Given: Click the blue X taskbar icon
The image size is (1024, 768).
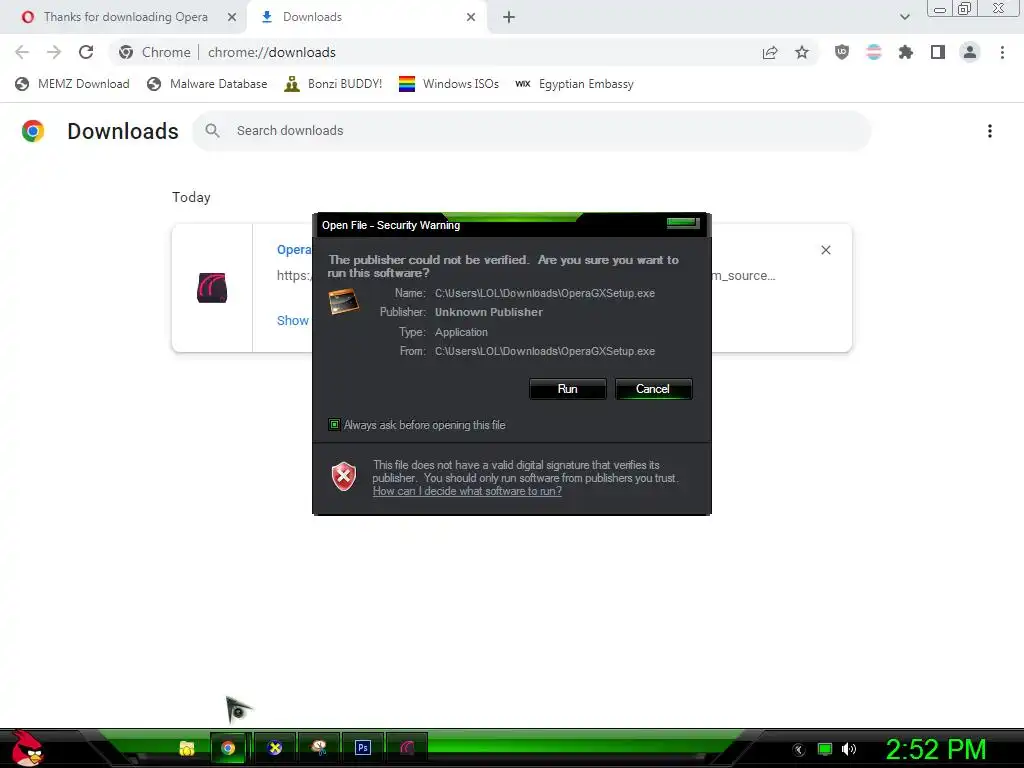Looking at the screenshot, I should (x=275, y=748).
